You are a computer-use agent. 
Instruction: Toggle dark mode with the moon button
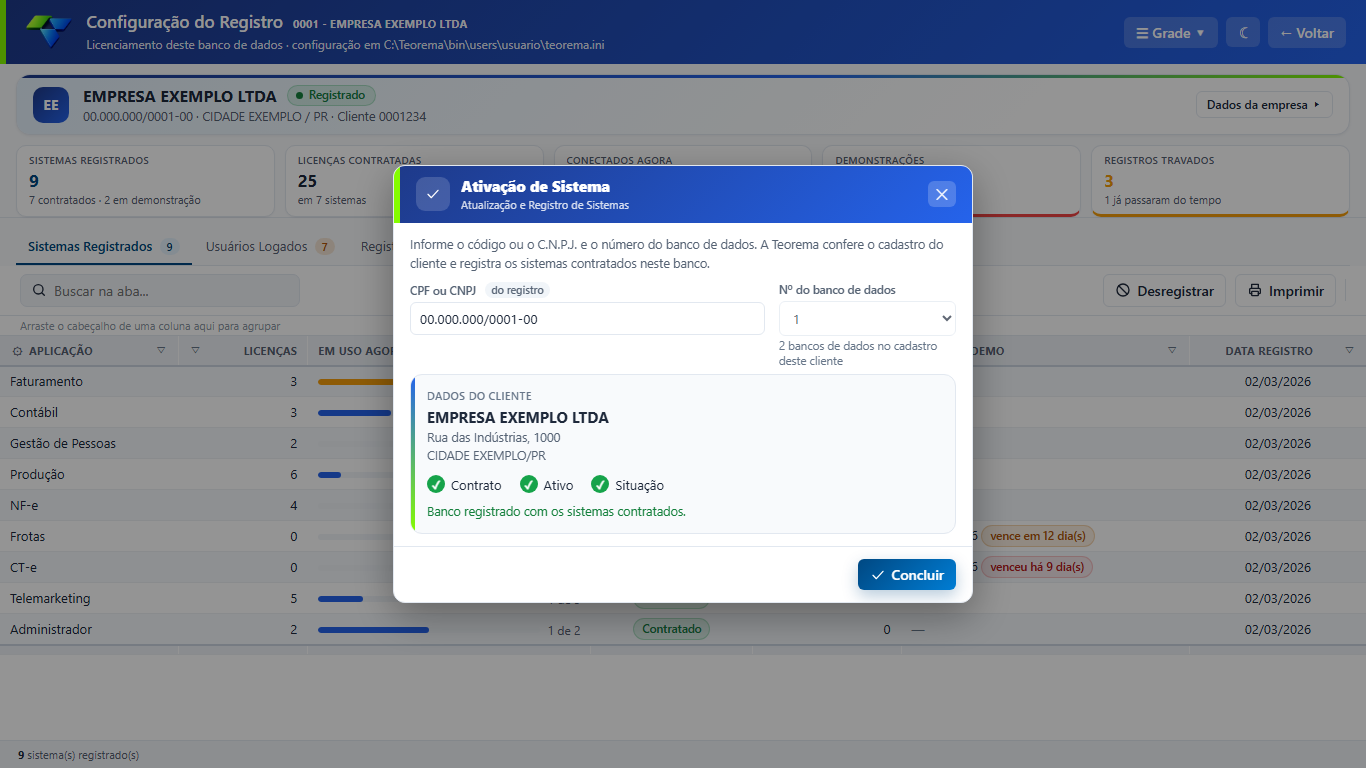[1243, 33]
